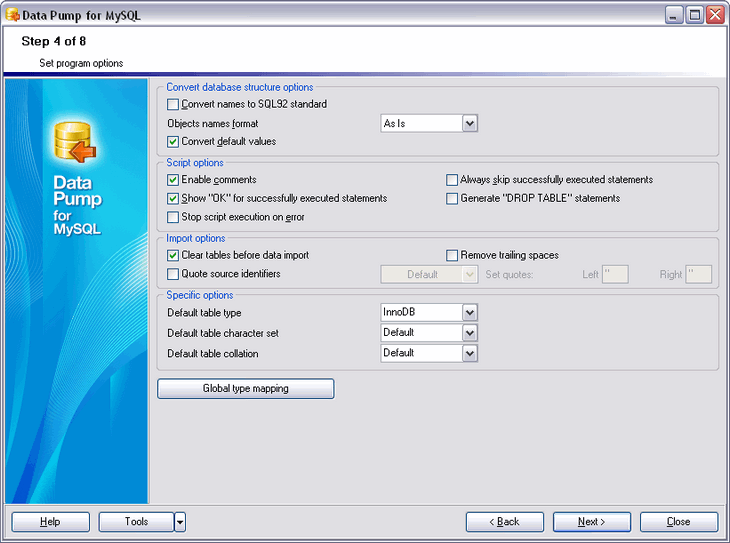The image size is (730, 543).
Task: Check Stop script execution on error
Action: [173, 217]
